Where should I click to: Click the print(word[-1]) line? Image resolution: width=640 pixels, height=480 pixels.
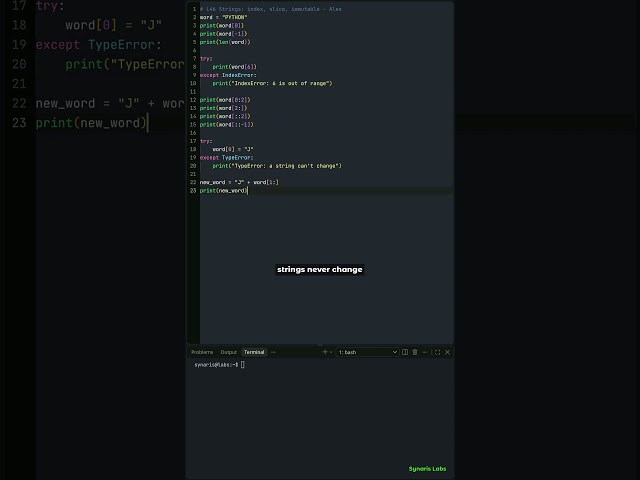coord(223,34)
